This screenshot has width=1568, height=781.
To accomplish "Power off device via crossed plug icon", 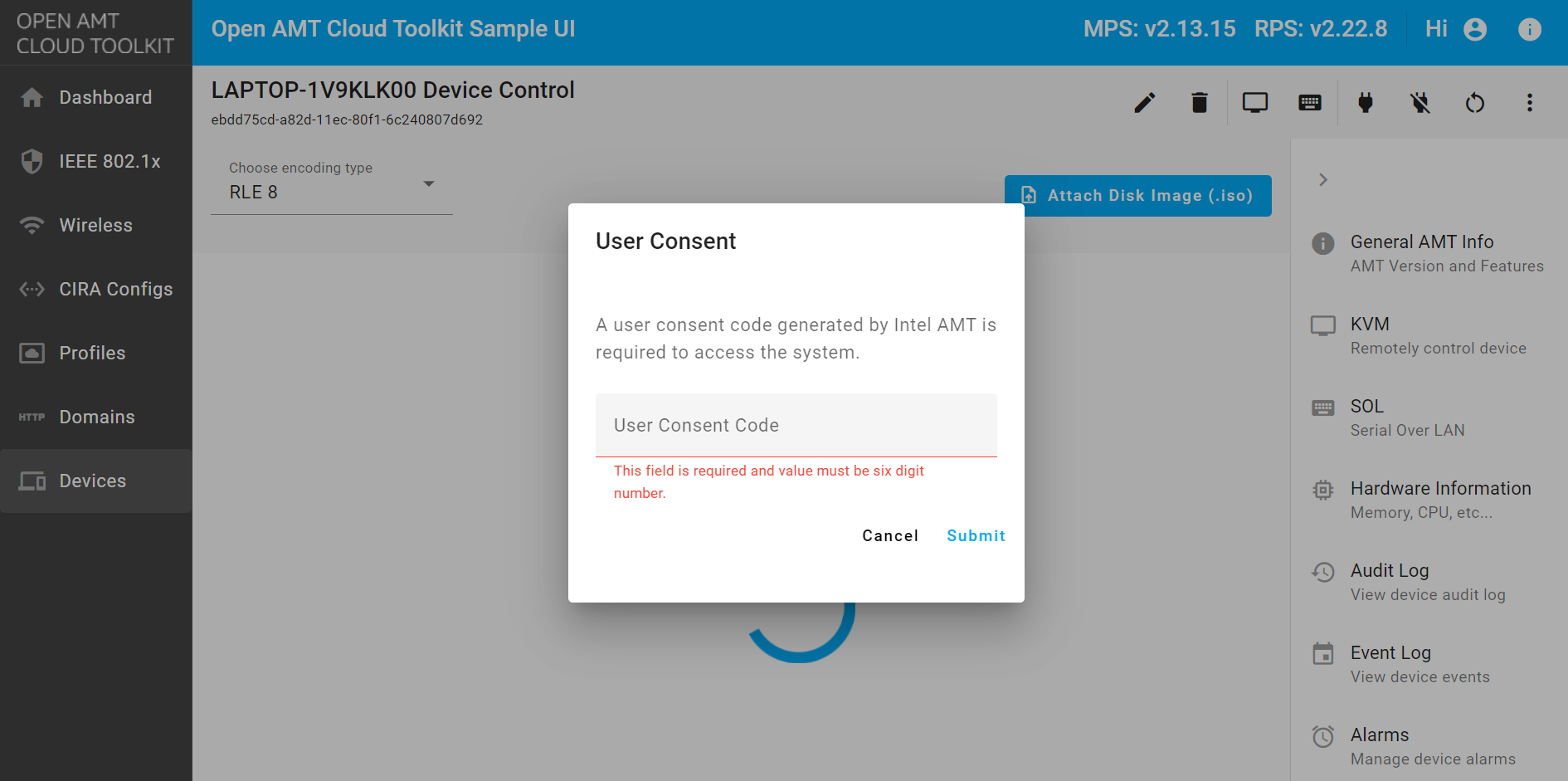I will [x=1419, y=102].
